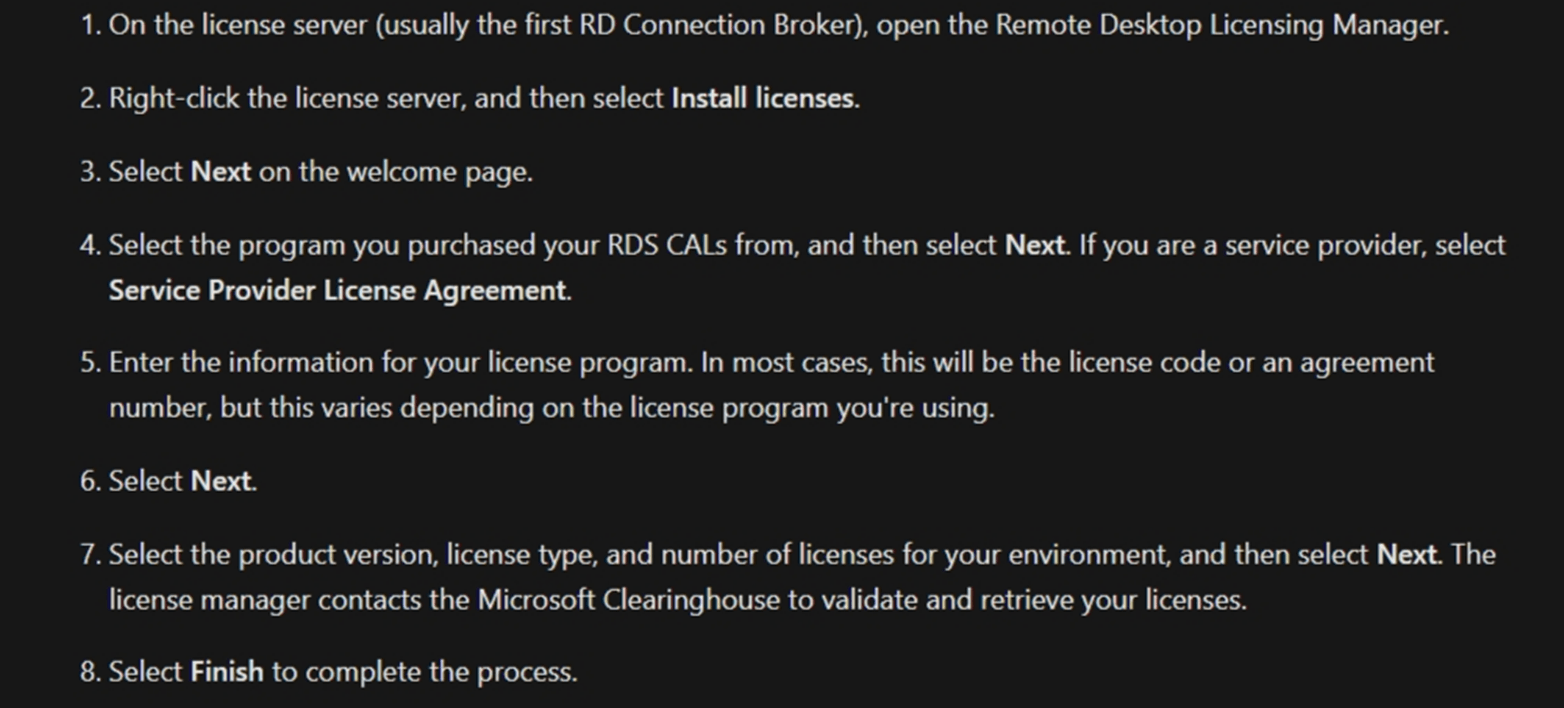Click bold "Next" in step 6
The image size is (1564, 708).
point(221,481)
